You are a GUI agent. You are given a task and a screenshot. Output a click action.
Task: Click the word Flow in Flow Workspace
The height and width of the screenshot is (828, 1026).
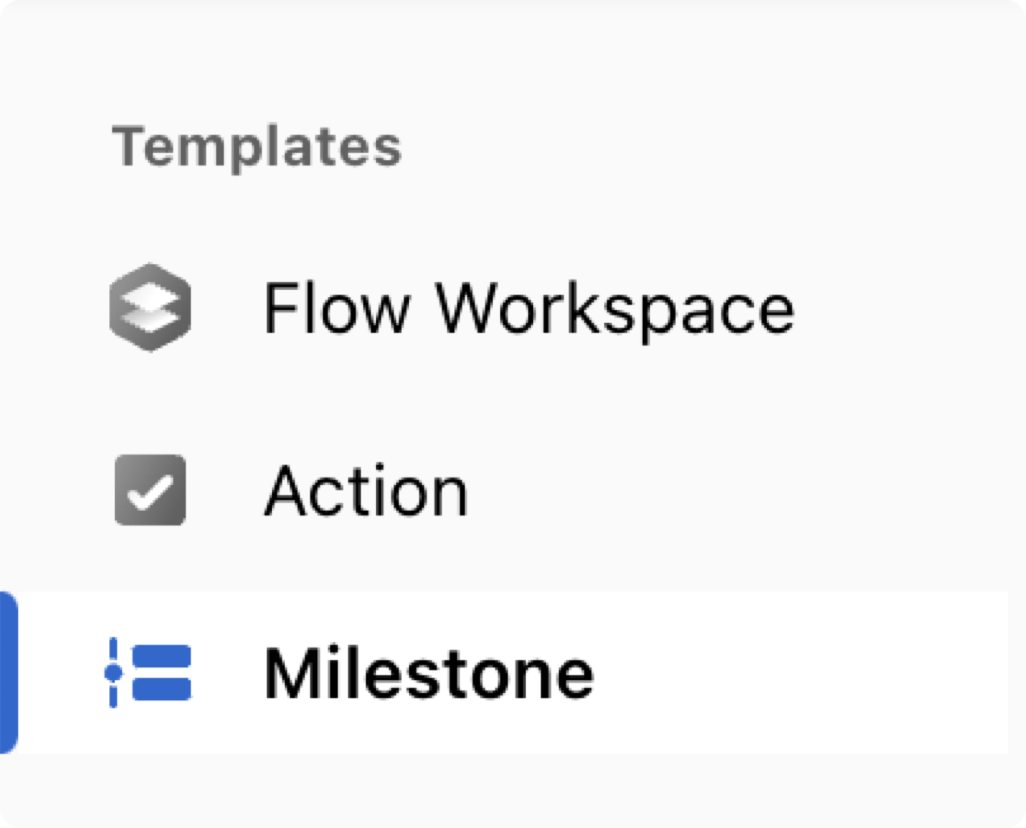[x=336, y=306]
